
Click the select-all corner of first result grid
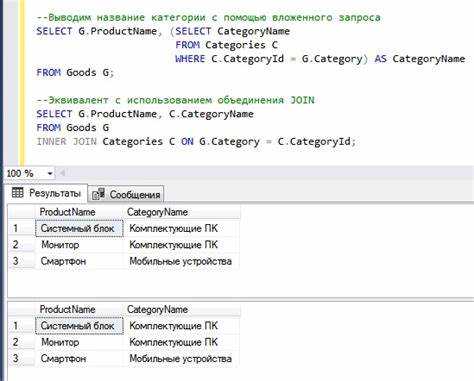[x=21, y=212]
